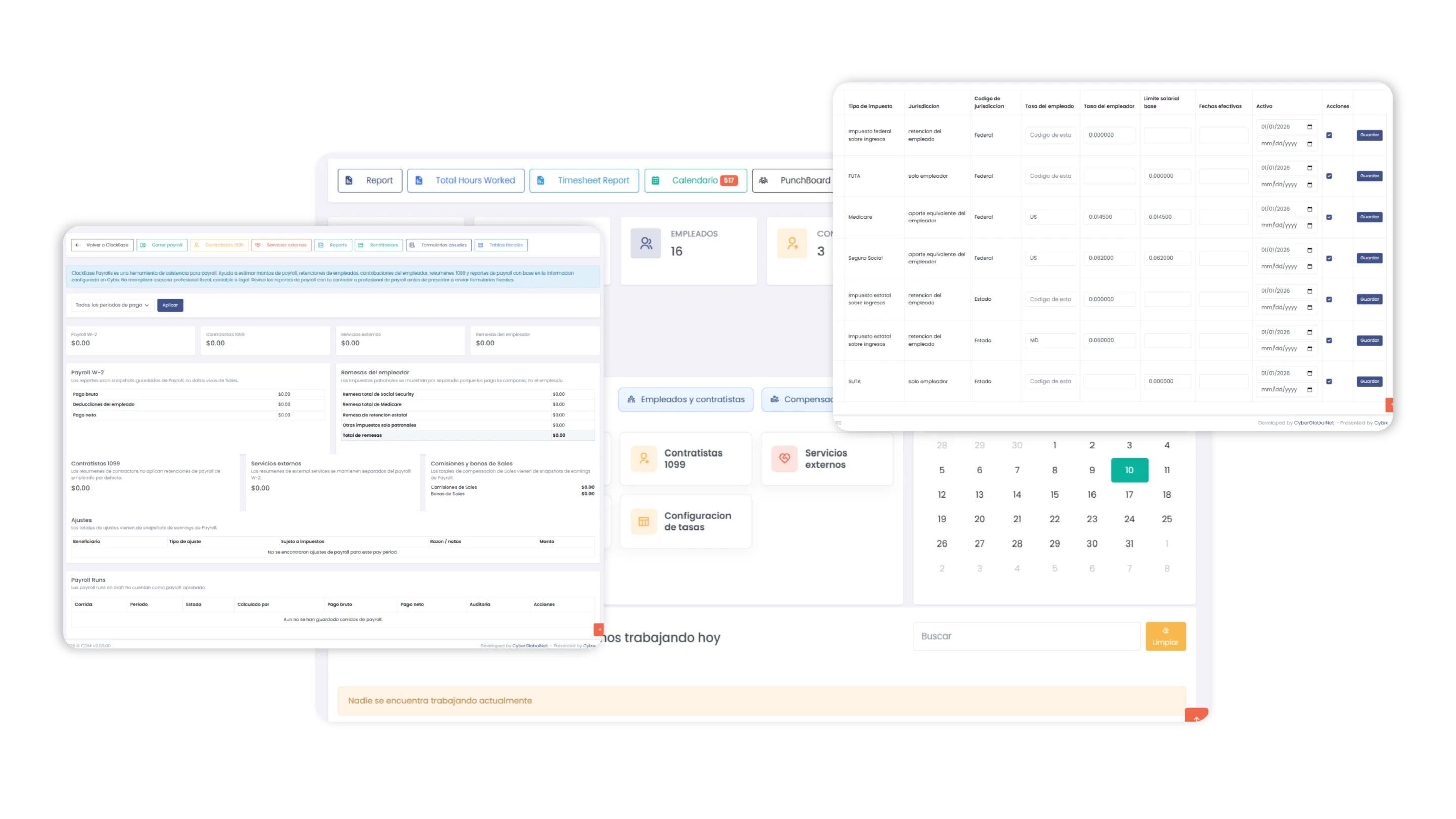The image size is (1456, 819).
Task: Click the Aplicar button
Action: click(x=170, y=305)
